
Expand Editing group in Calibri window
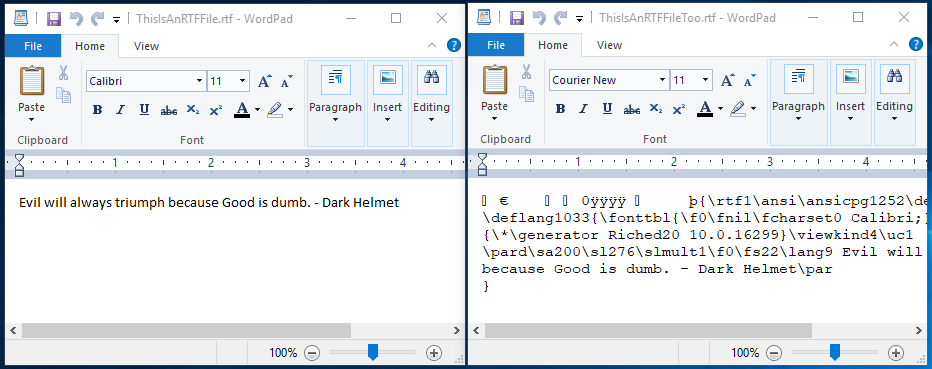click(431, 103)
